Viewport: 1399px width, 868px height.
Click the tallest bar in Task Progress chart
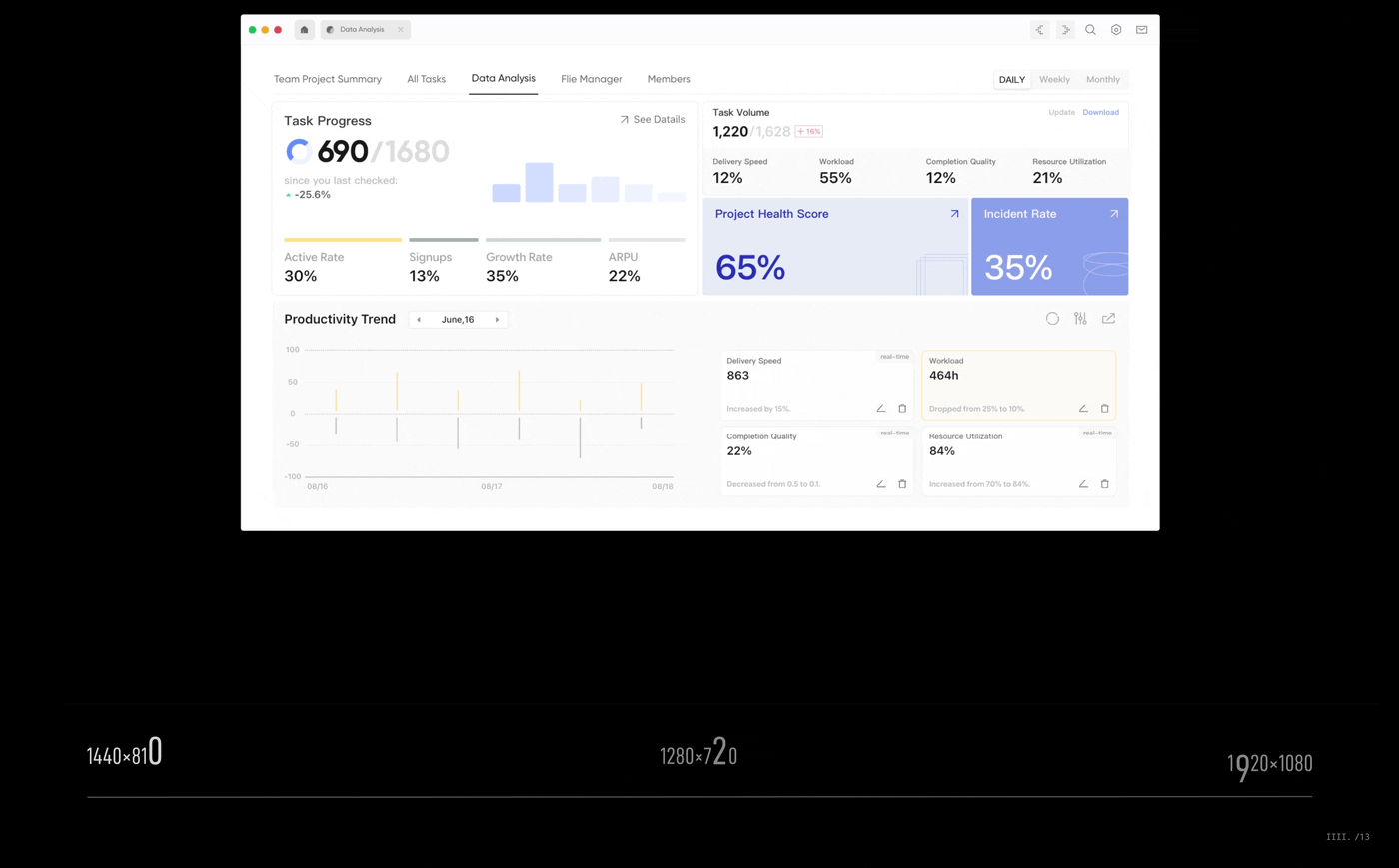click(539, 183)
